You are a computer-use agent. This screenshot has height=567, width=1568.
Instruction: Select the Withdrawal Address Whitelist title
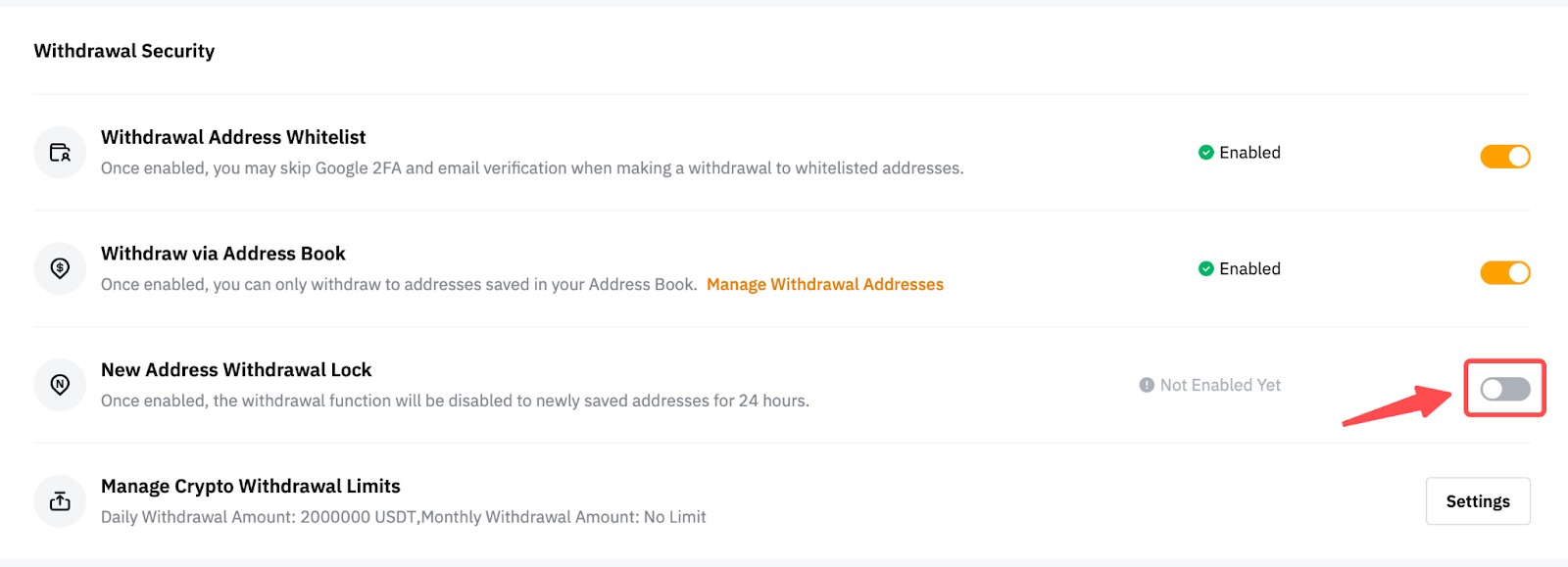[x=233, y=138]
